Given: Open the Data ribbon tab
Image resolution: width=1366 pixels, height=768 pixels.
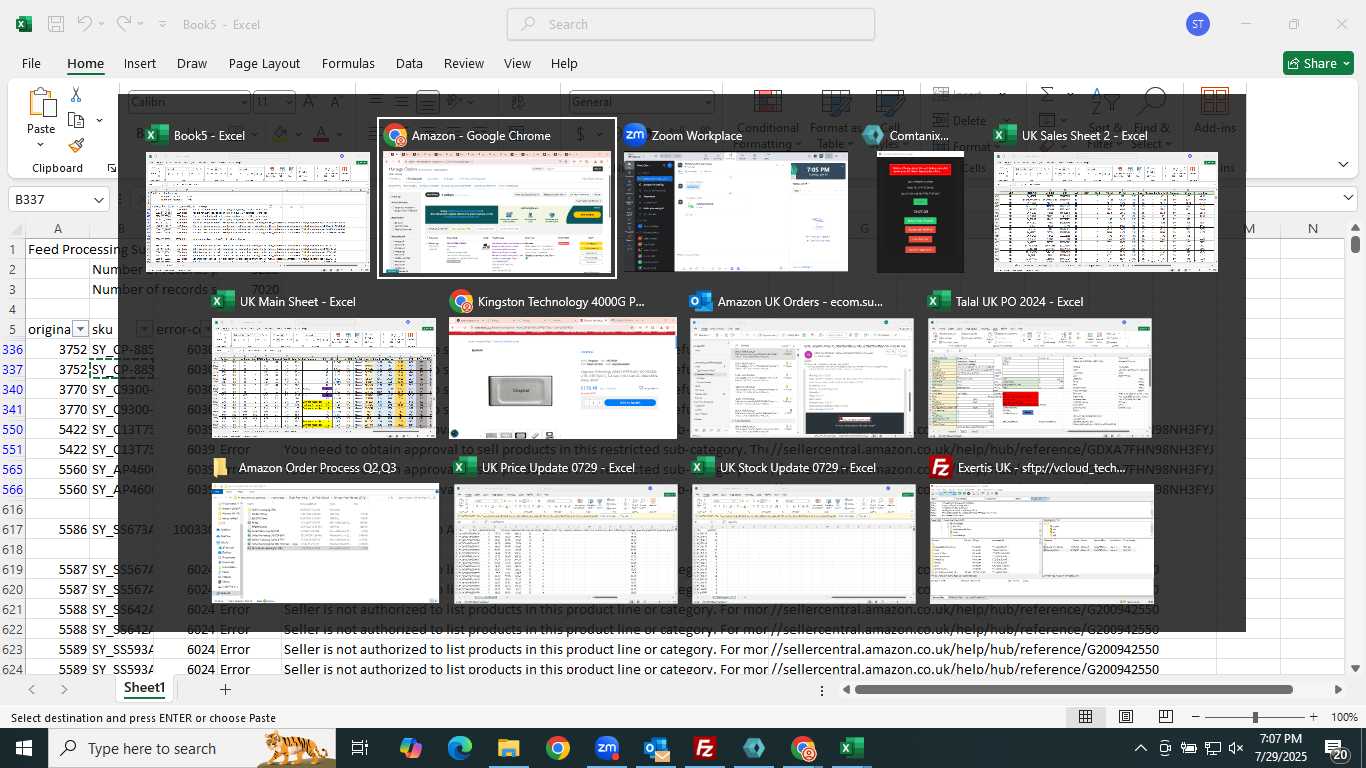Looking at the screenshot, I should click(x=409, y=63).
